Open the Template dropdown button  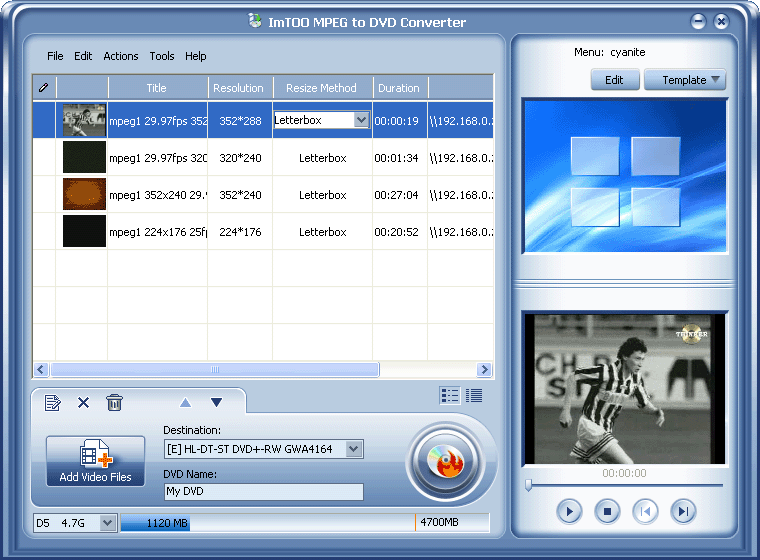click(685, 80)
